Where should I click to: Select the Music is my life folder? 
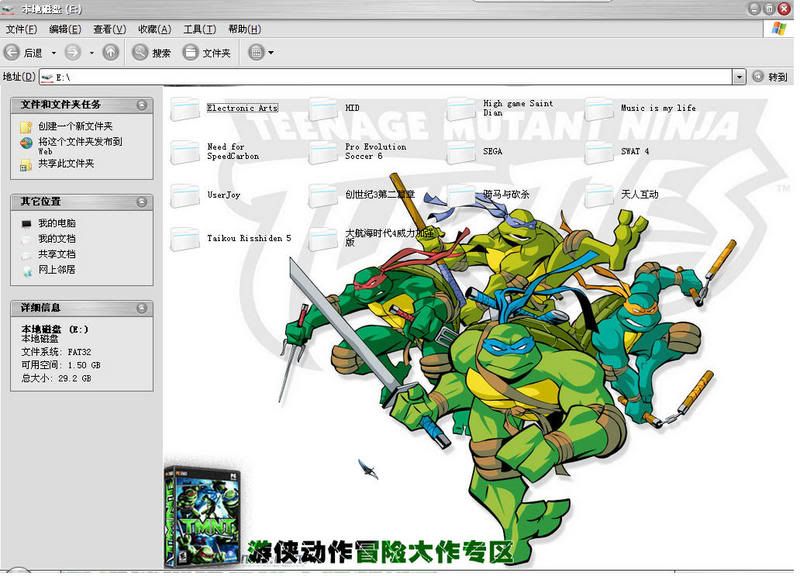point(600,108)
